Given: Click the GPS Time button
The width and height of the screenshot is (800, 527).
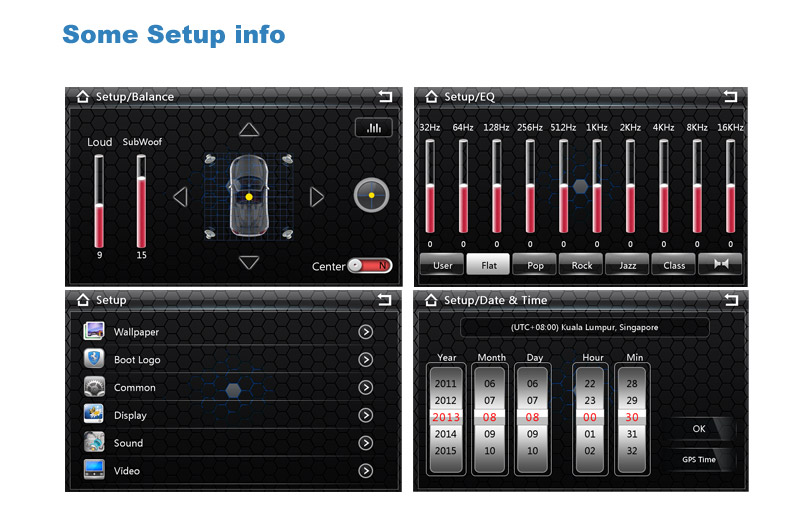Looking at the screenshot, I should pos(699,460).
